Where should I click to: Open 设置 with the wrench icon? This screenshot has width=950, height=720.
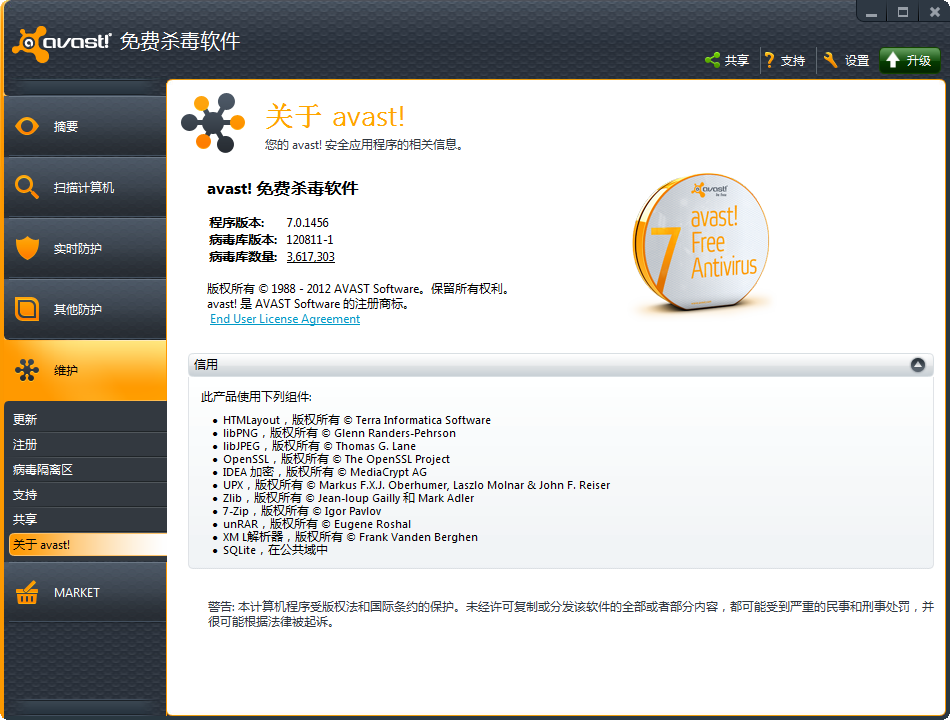tap(830, 60)
